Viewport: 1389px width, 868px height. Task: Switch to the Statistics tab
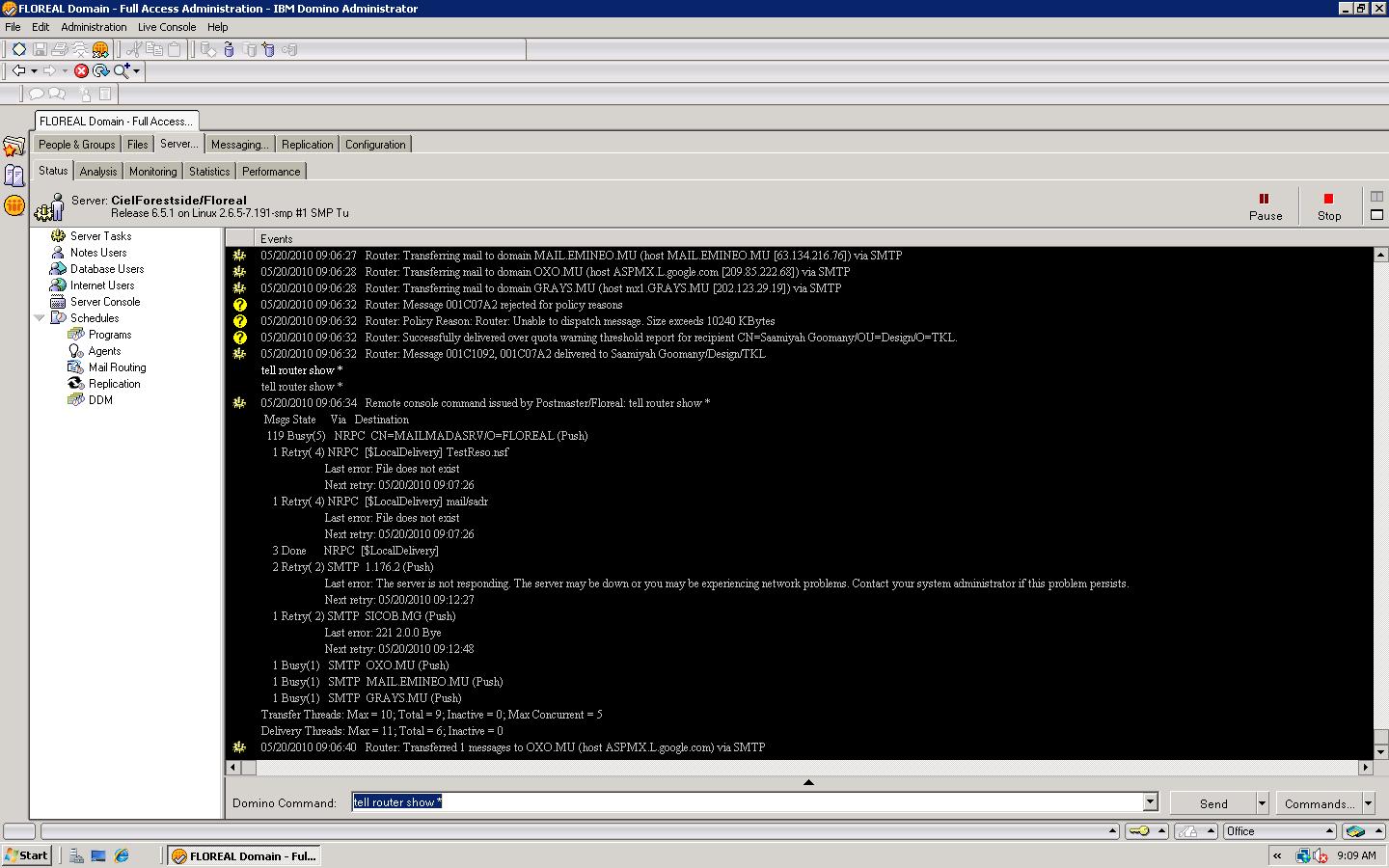coord(209,172)
